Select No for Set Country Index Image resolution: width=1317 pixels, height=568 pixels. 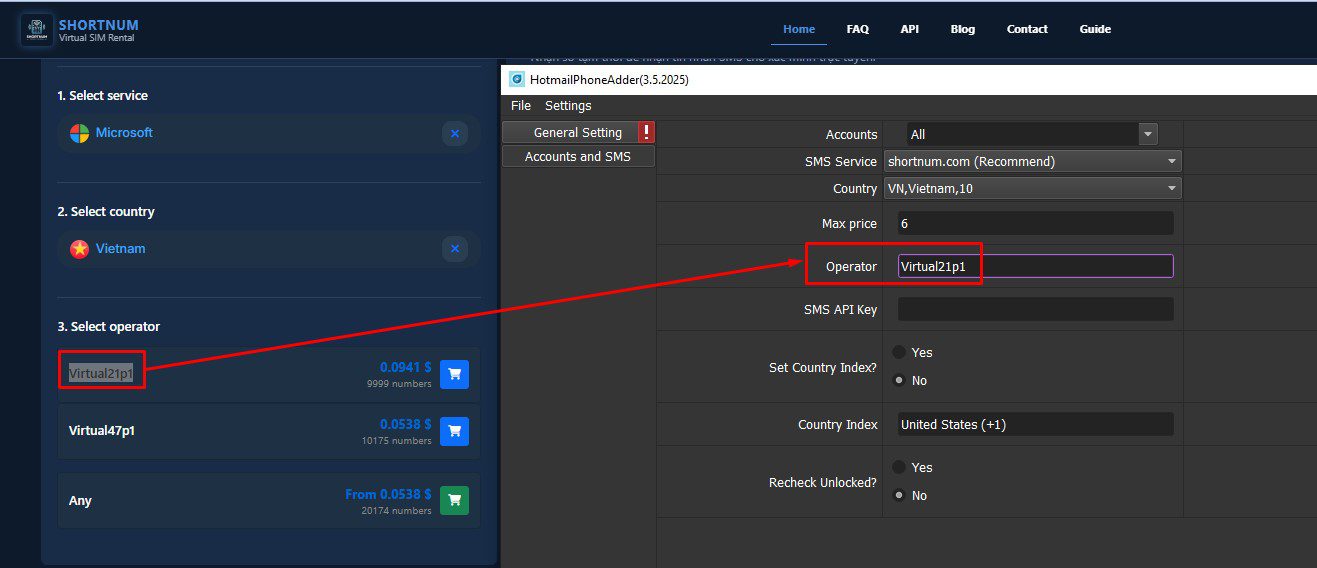pyautogui.click(x=899, y=380)
